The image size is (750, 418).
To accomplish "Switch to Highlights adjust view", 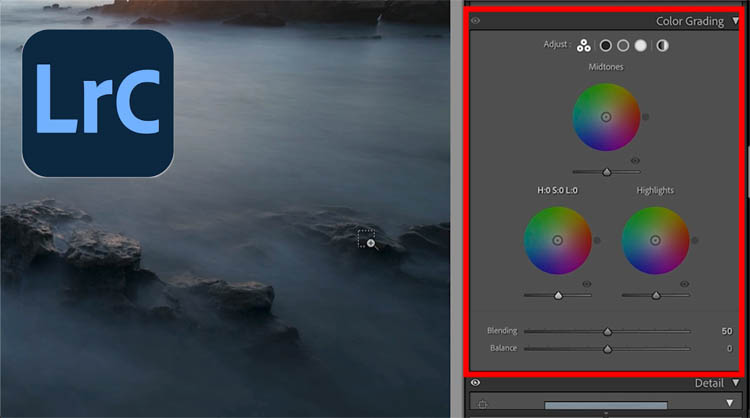I will click(x=641, y=45).
